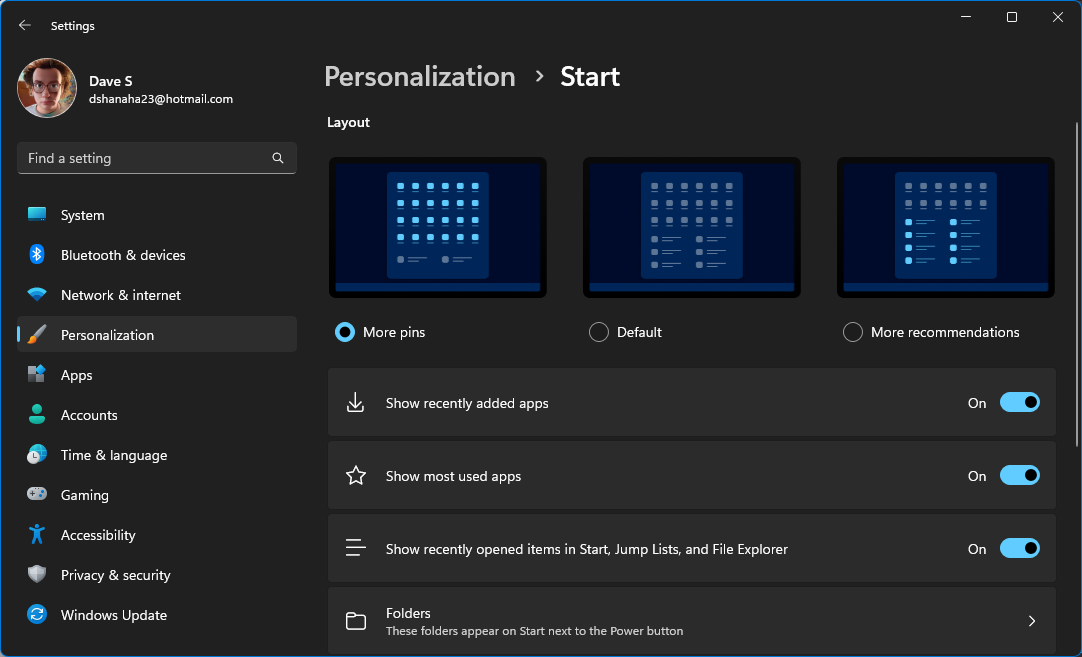Toggle off Show recently added apps
Screen dimensions: 1082x657
[1019, 402]
